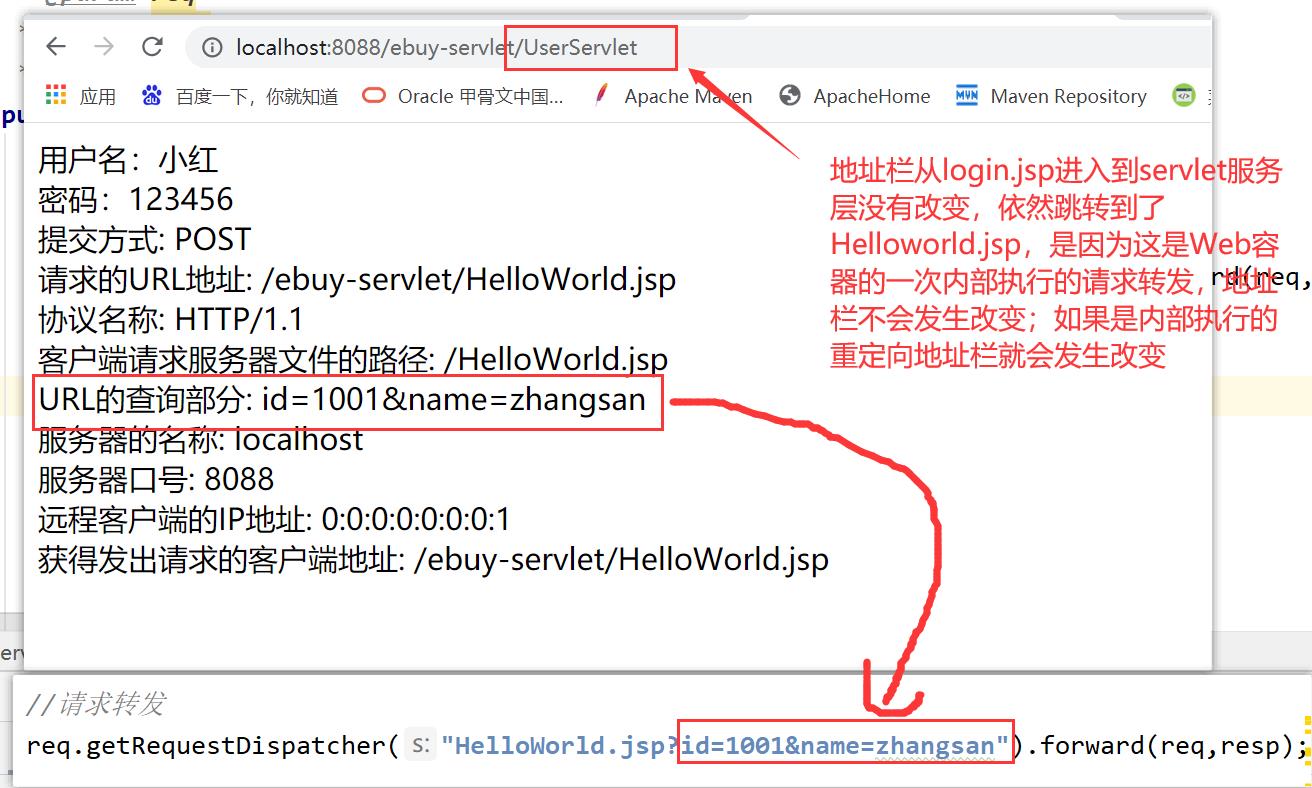Select the URL的查询部分 id=1001&name=zhangsan line
The height and width of the screenshot is (788, 1312).
342,400
